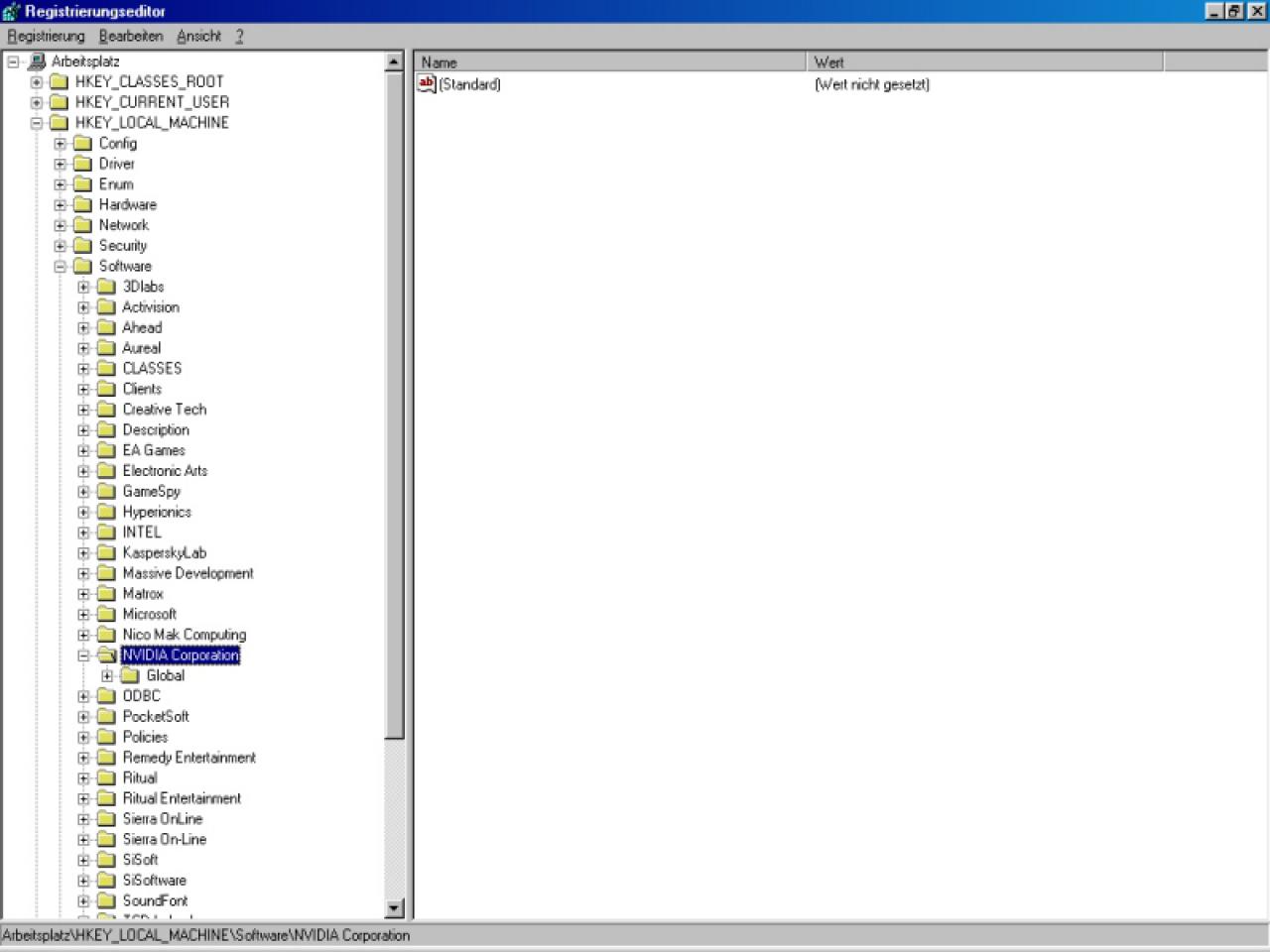The height and width of the screenshot is (952, 1270).
Task: Click the (Wert nicht gesetzt) value cell
Action: [872, 84]
